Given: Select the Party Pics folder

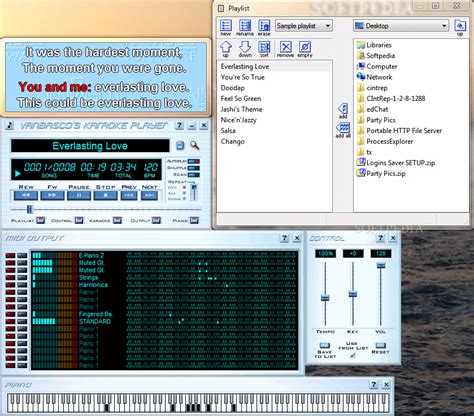Looking at the screenshot, I should pos(381,120).
